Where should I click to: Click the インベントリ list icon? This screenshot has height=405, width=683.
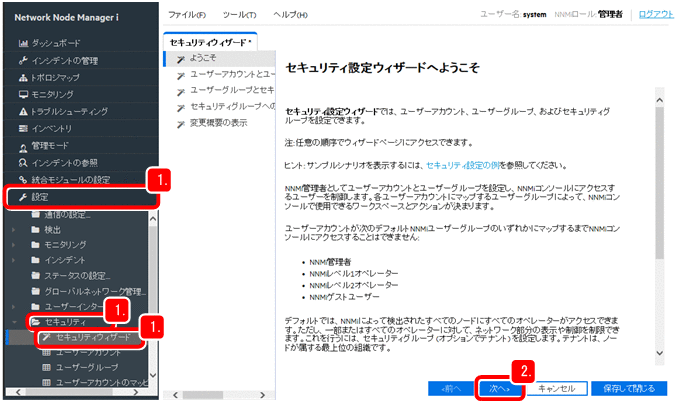pos(23,128)
